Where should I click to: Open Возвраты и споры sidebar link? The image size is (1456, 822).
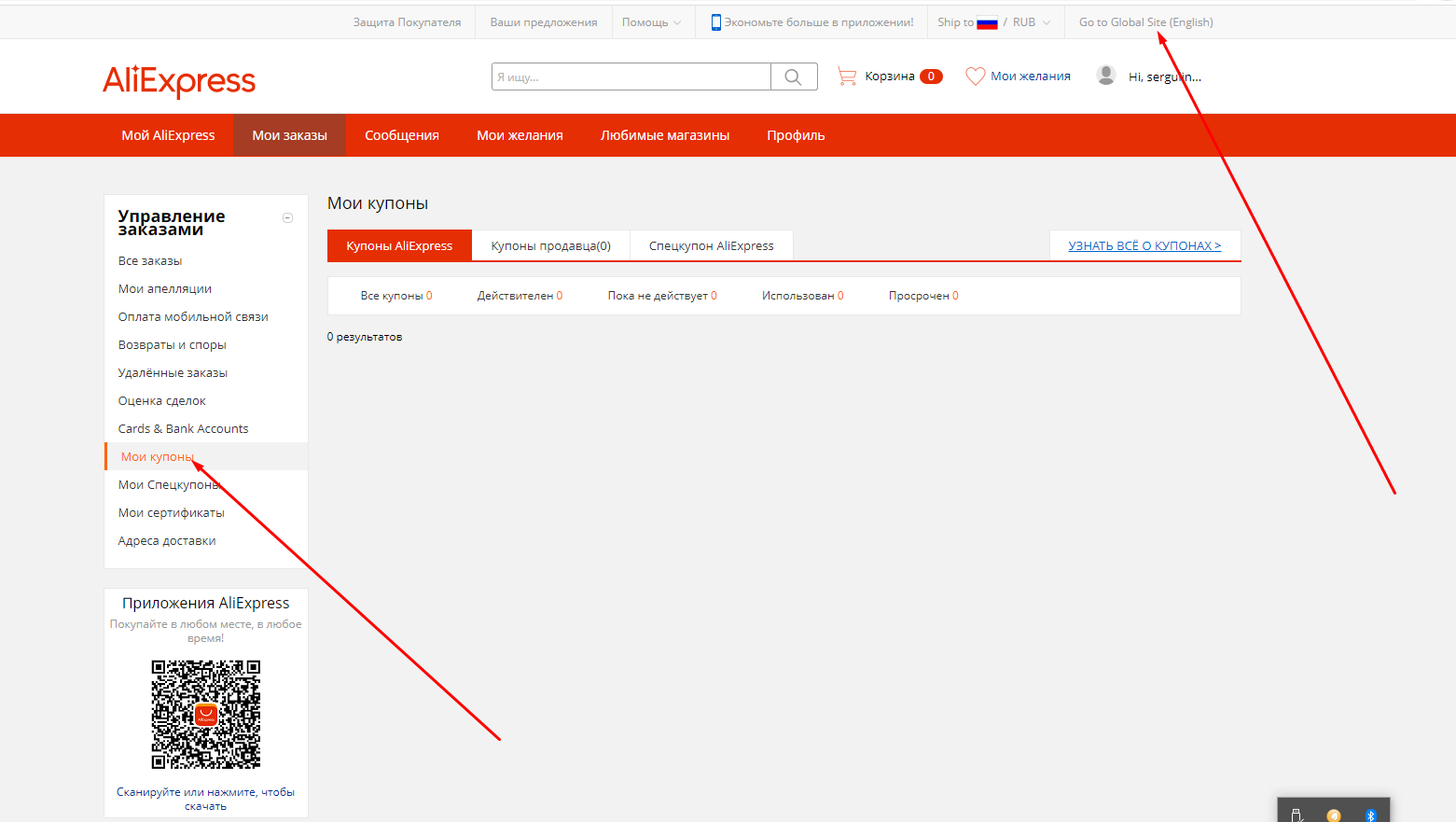point(173,345)
